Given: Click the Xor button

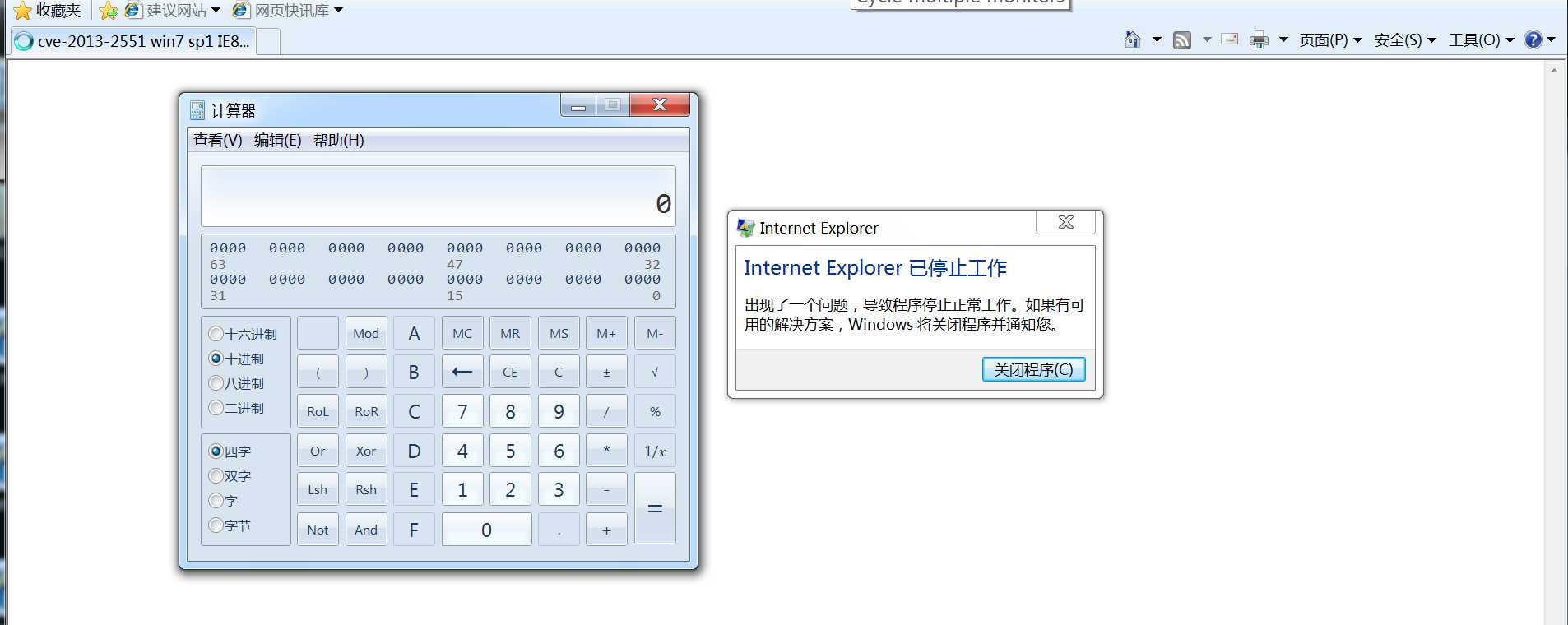Looking at the screenshot, I should (366, 451).
